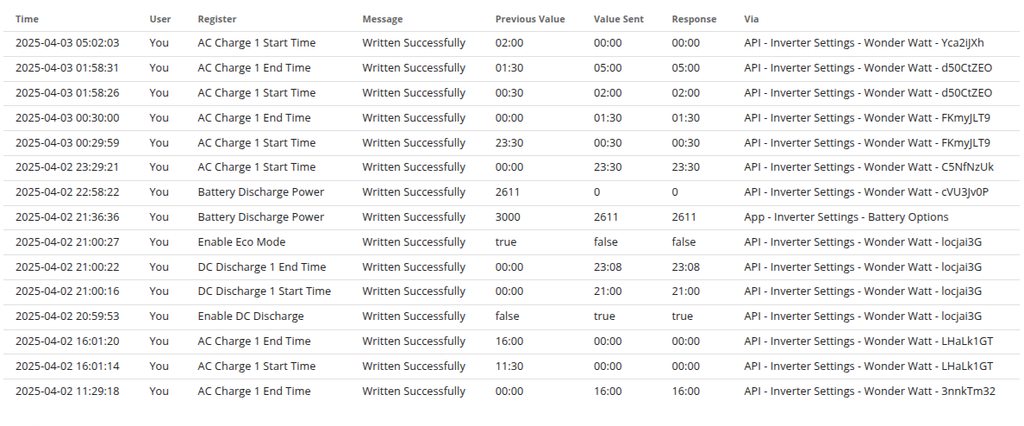The height and width of the screenshot is (426, 1024).
Task: Sort by the Register column header
Action: pos(217,19)
